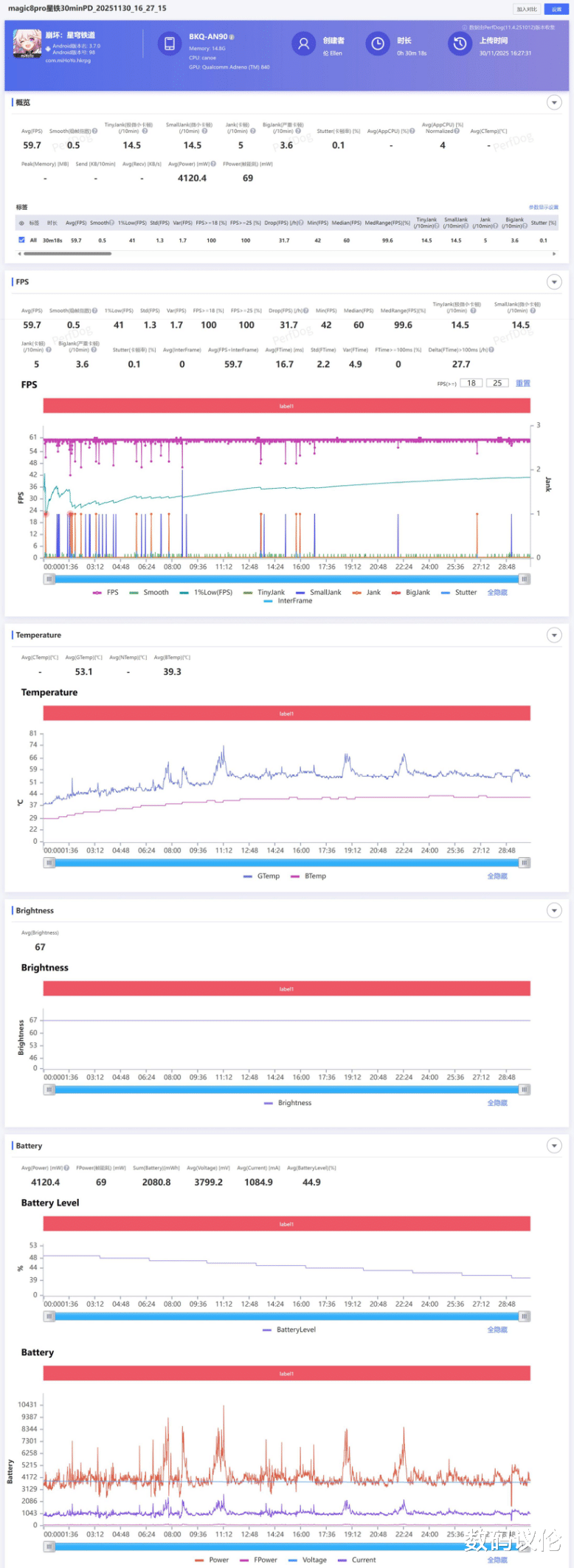Click 全隐藏 in Temperature chart legend
574x1568 pixels.
(497, 876)
